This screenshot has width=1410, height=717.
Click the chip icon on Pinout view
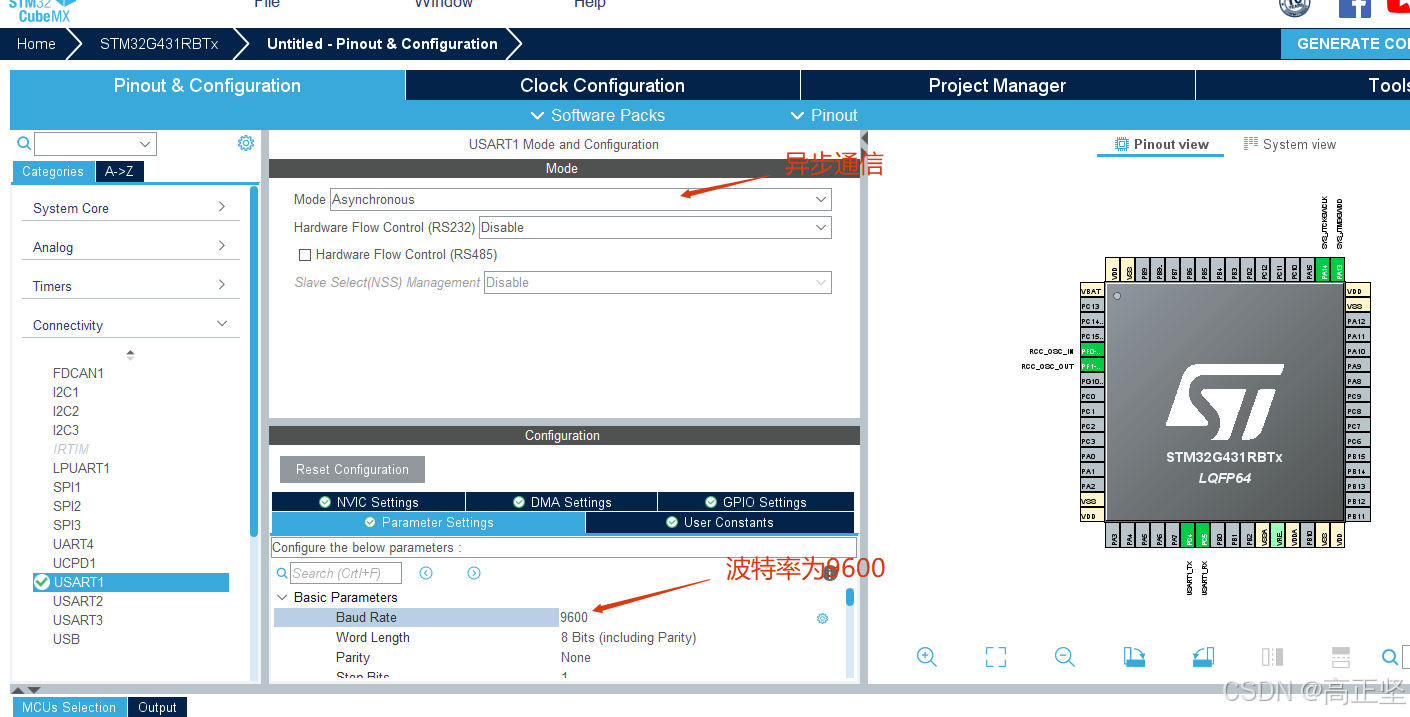[1122, 144]
